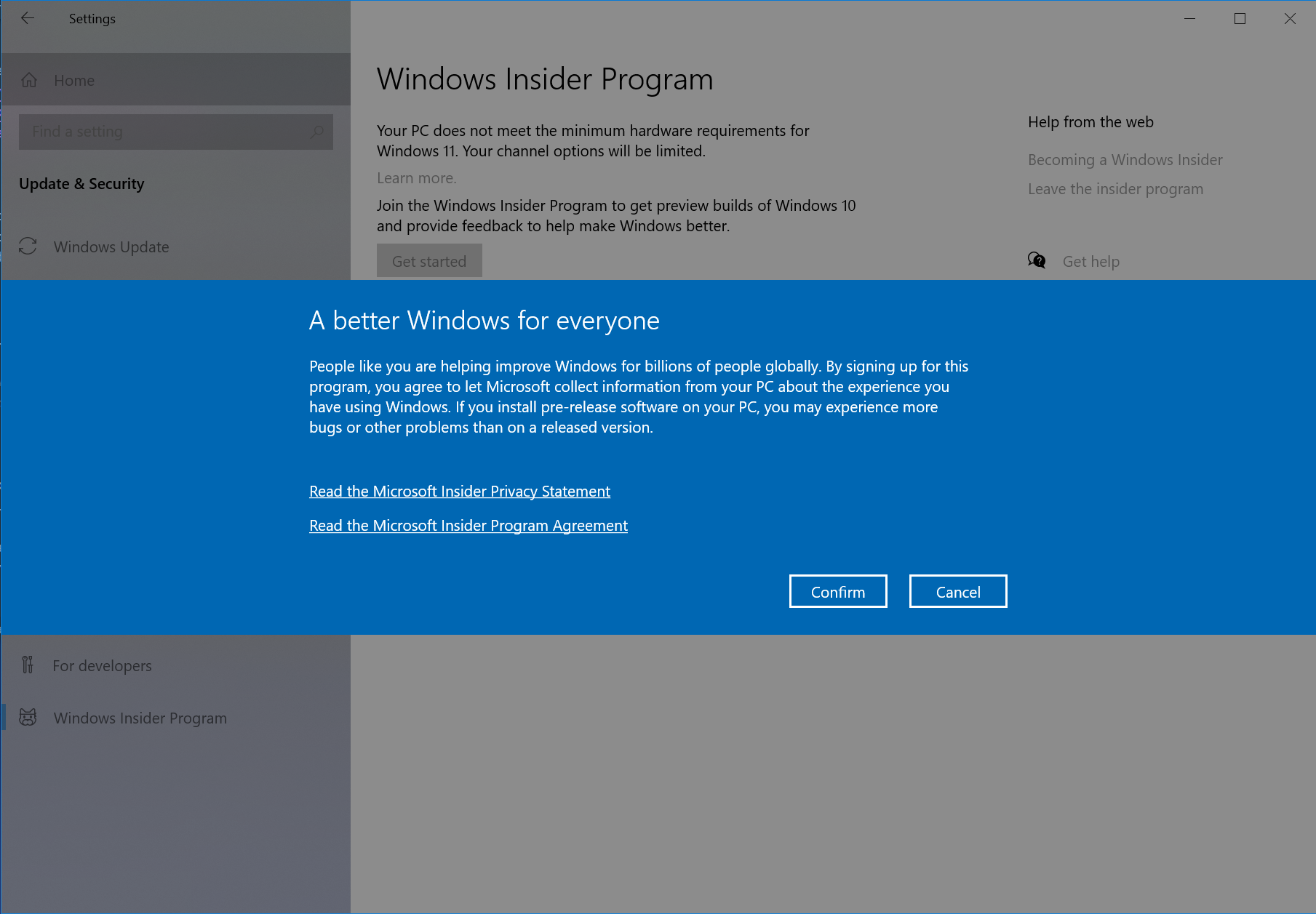Image resolution: width=1316 pixels, height=914 pixels.
Task: Open Becoming a Windows Insider link
Action: click(1125, 160)
